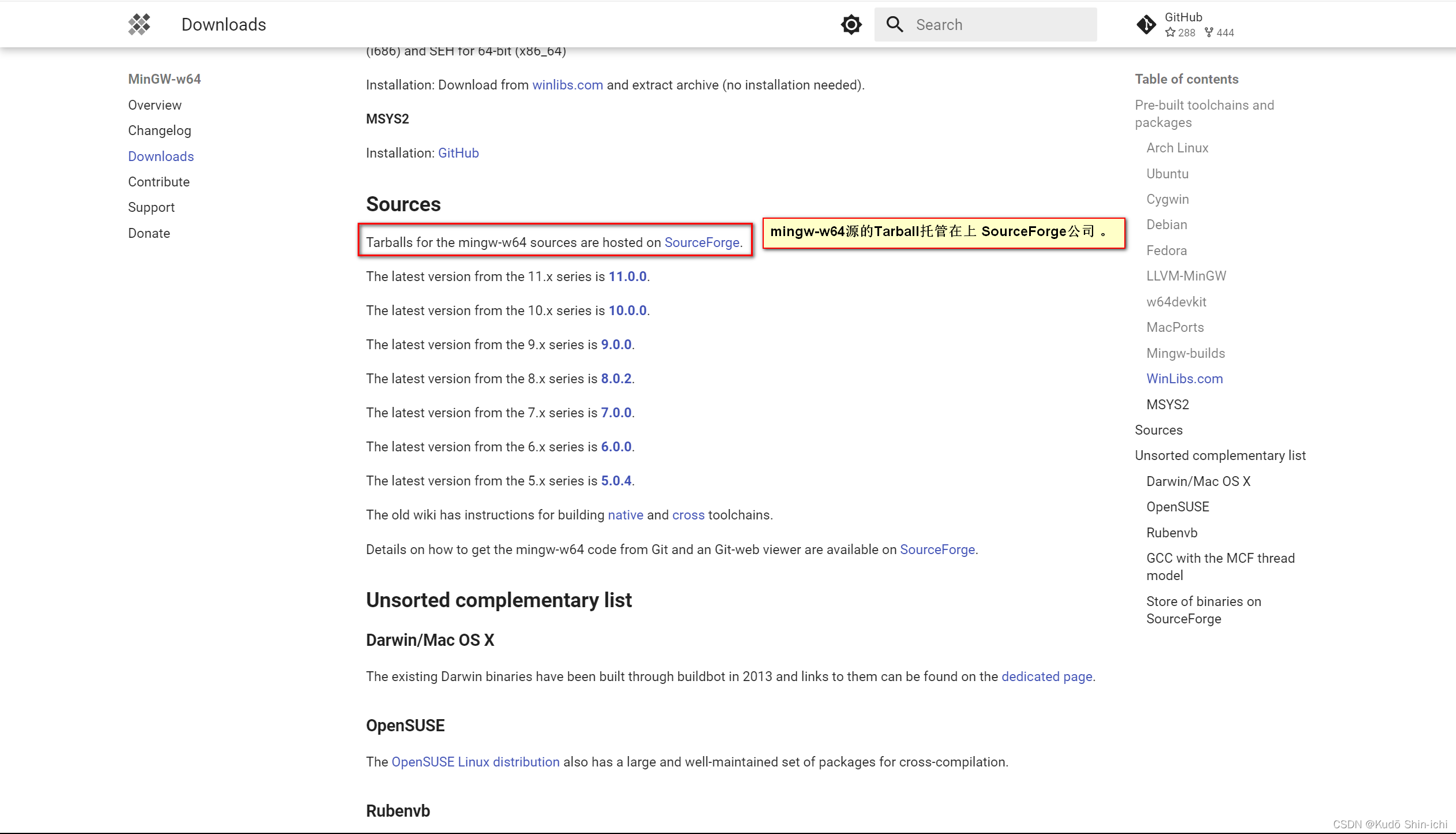Click the Overview menu item
This screenshot has width=1456, height=834.
155,105
